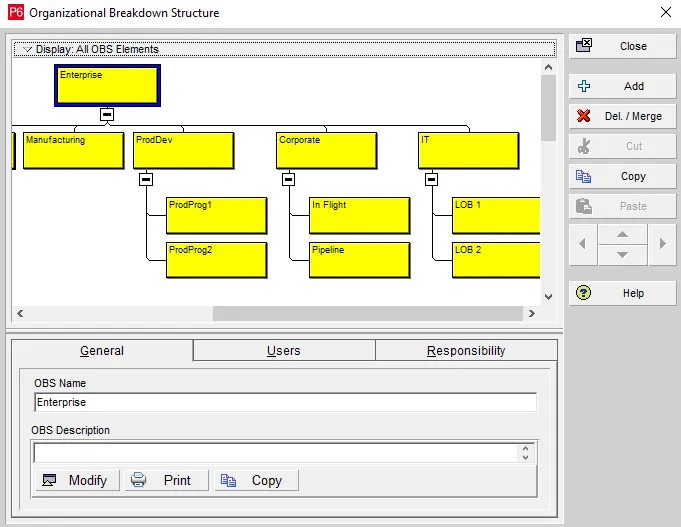Move element left with left arrow
Image resolution: width=681 pixels, height=527 pixels.
point(583,244)
